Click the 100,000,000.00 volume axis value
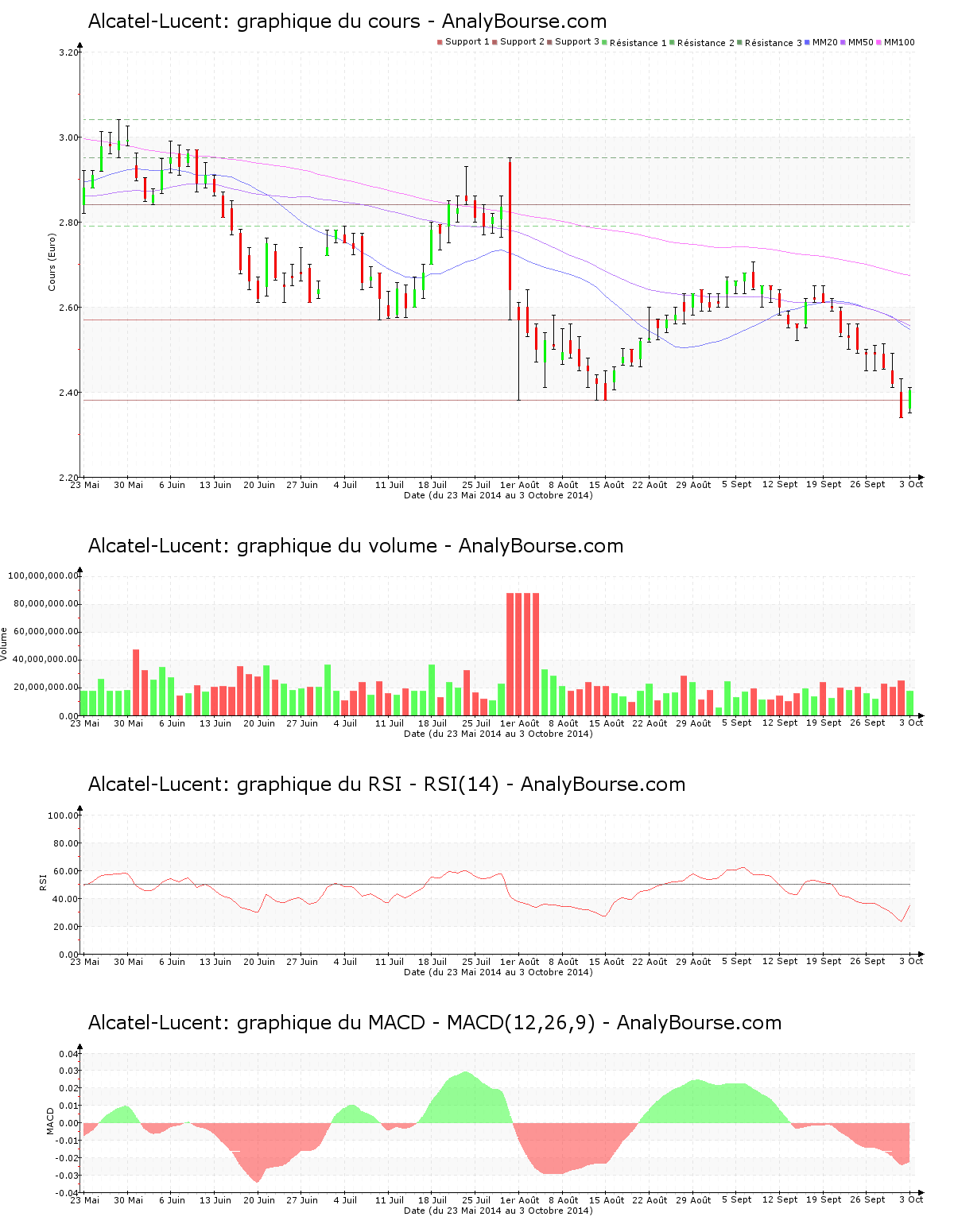 [x=44, y=575]
